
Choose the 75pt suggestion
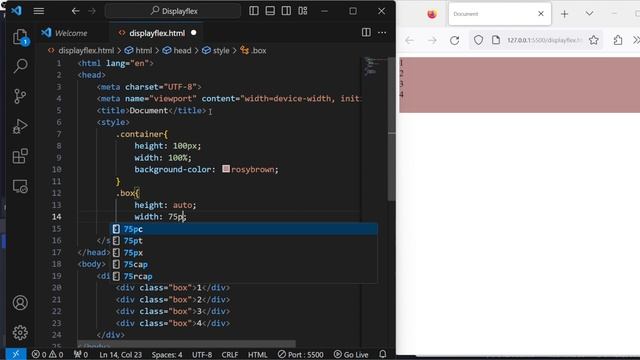[x=244, y=241]
